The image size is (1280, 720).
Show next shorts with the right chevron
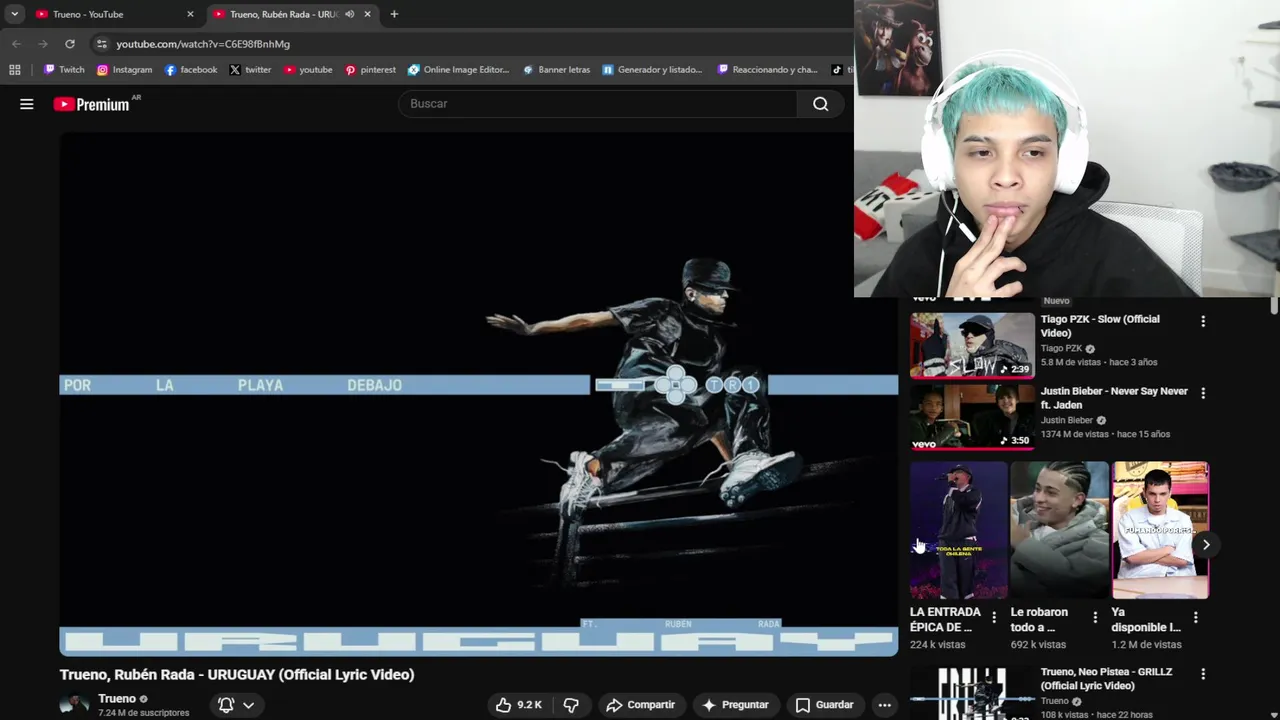tap(1206, 545)
